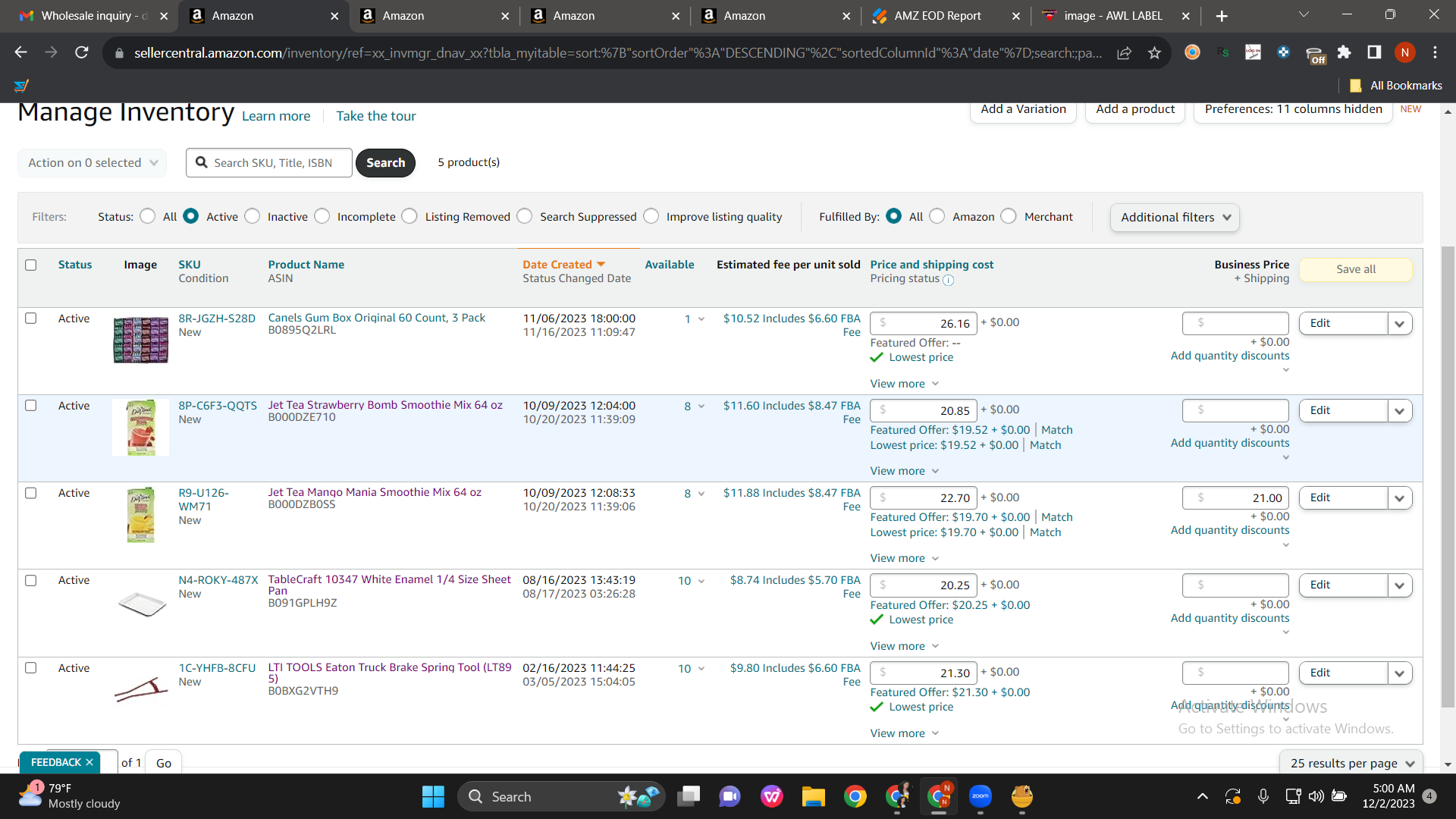1456x819 pixels.
Task: Select the Search Suppressed filter
Action: 525,216
